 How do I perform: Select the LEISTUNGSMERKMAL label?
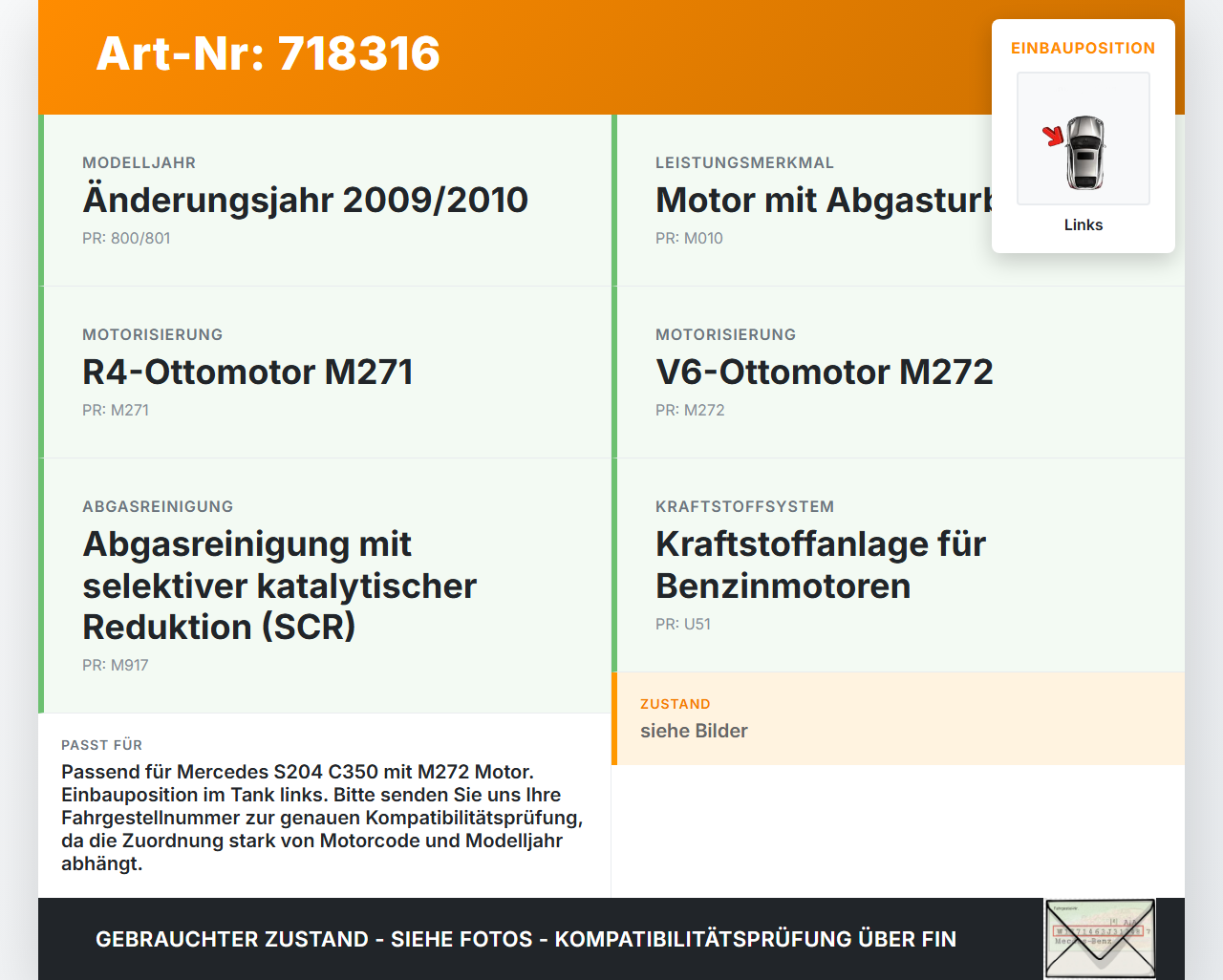tap(745, 162)
